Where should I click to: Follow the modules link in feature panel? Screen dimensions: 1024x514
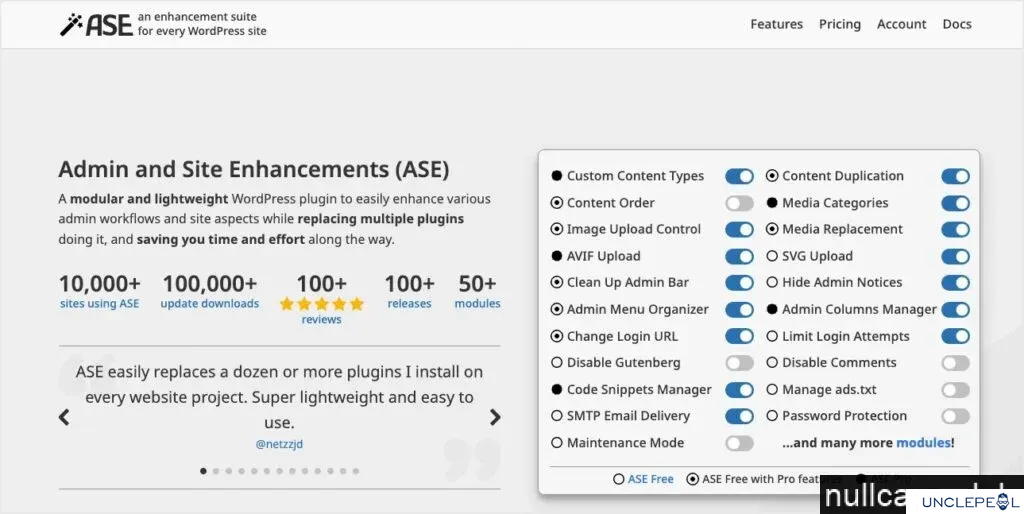[923, 443]
